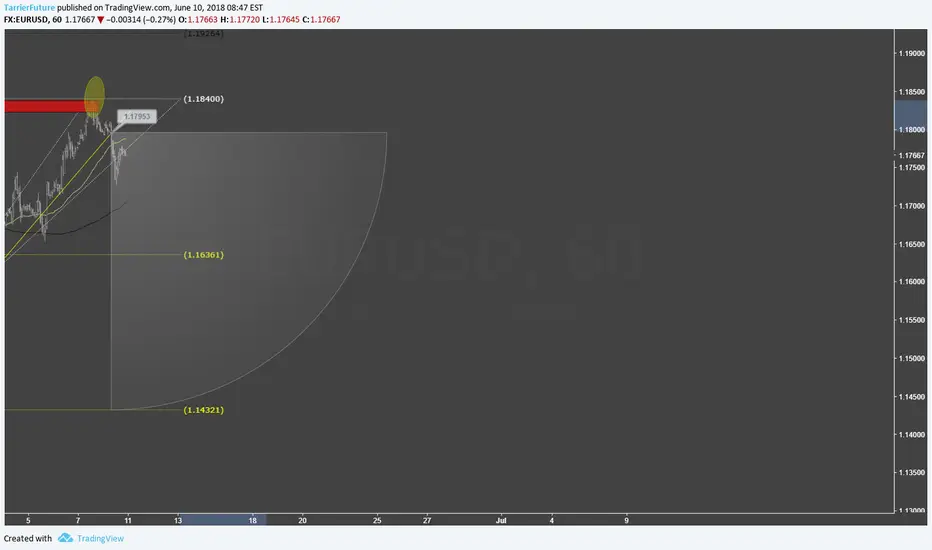Click the 1.16000 price axis label
The image size is (932, 550).
coord(912,282)
